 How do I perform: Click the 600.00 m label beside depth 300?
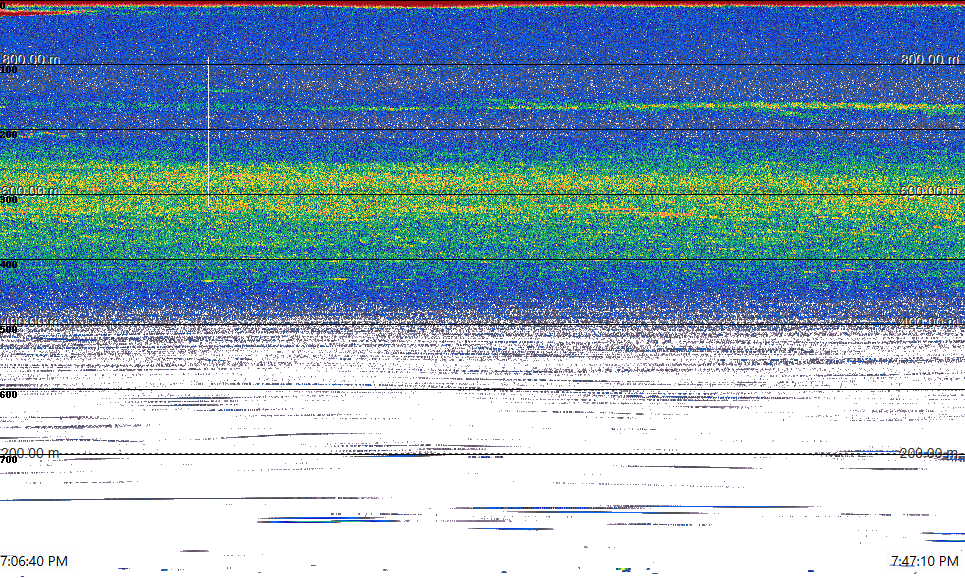pos(31,191)
